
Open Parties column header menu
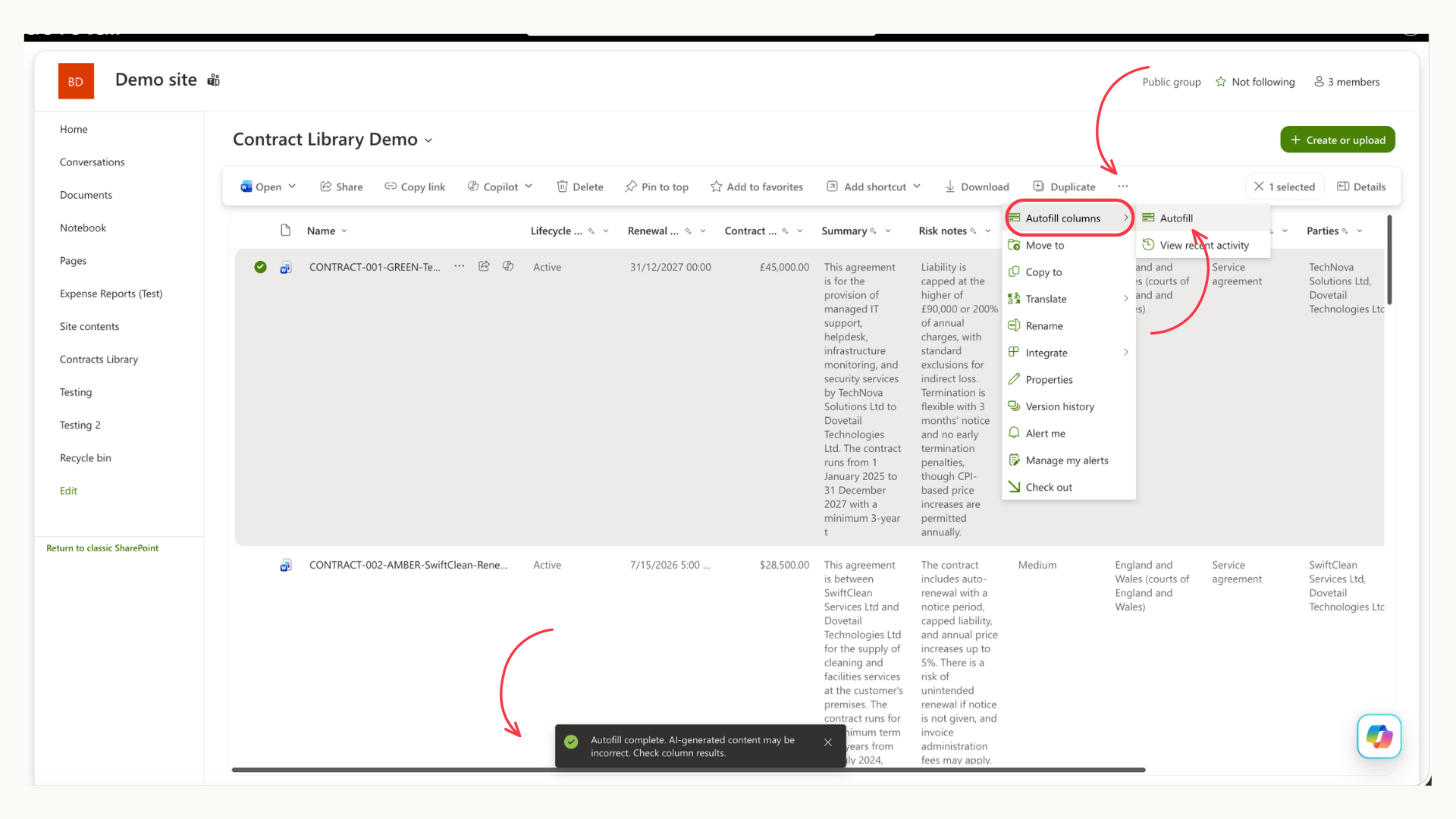tap(1360, 231)
